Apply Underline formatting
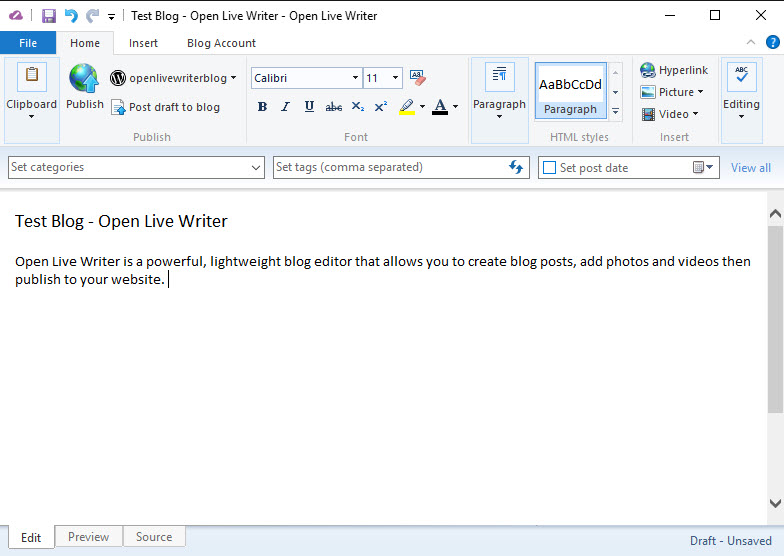Viewport: 784px width, 556px height. [309, 106]
